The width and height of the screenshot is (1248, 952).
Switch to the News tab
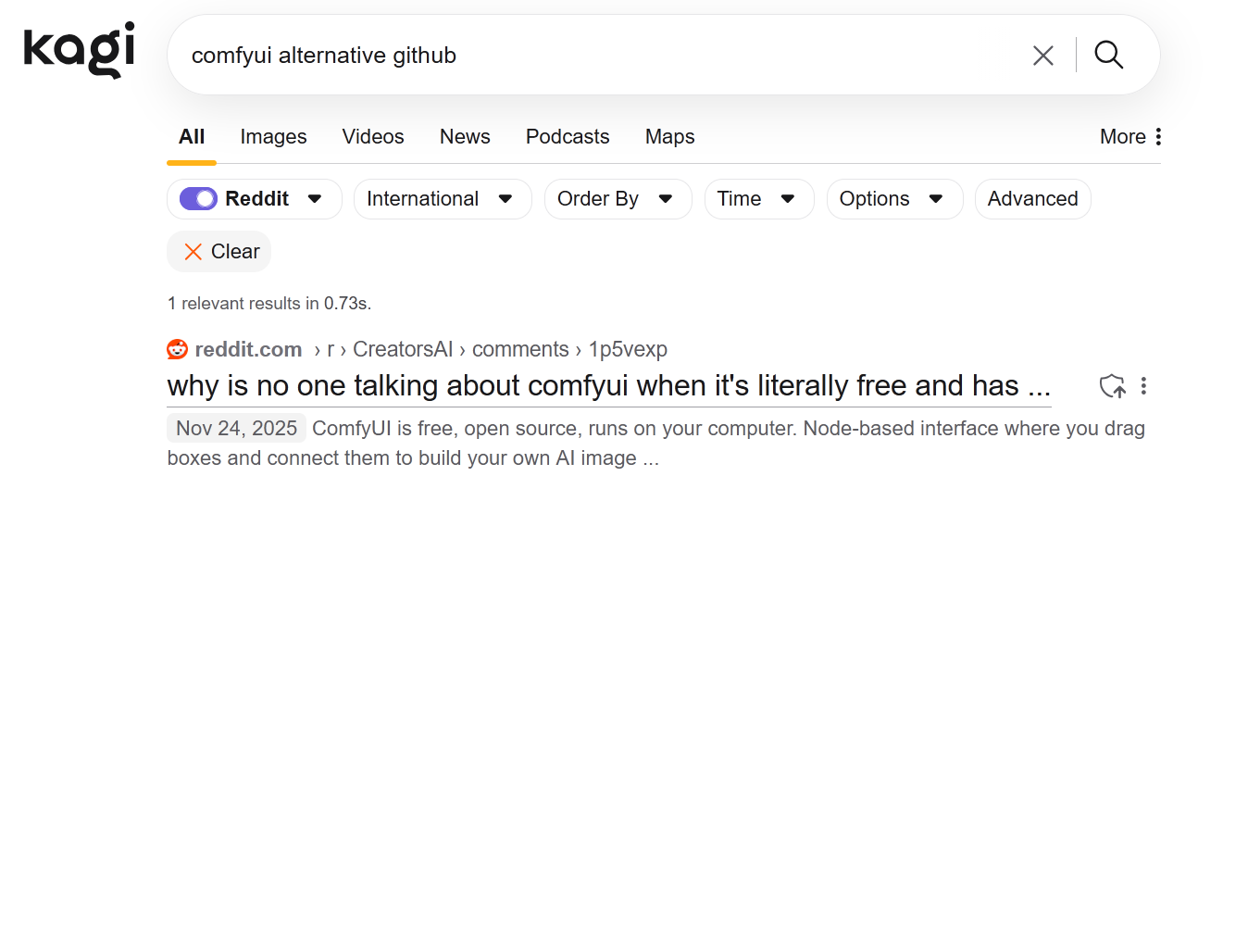[x=465, y=137]
